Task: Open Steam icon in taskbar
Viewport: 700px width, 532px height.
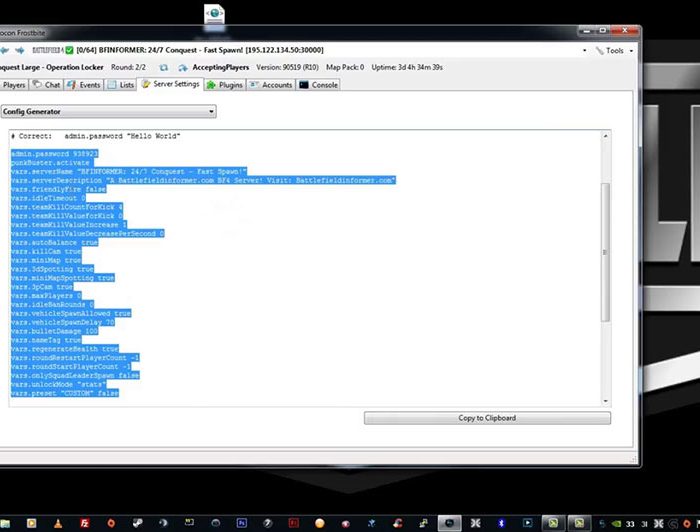Action: coord(138,523)
